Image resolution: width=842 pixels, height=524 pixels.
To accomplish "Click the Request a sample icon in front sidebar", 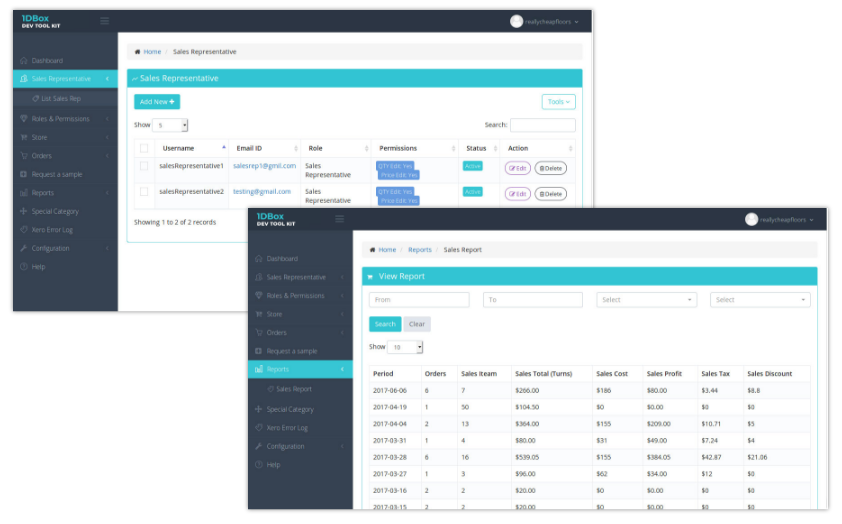I will tap(259, 351).
